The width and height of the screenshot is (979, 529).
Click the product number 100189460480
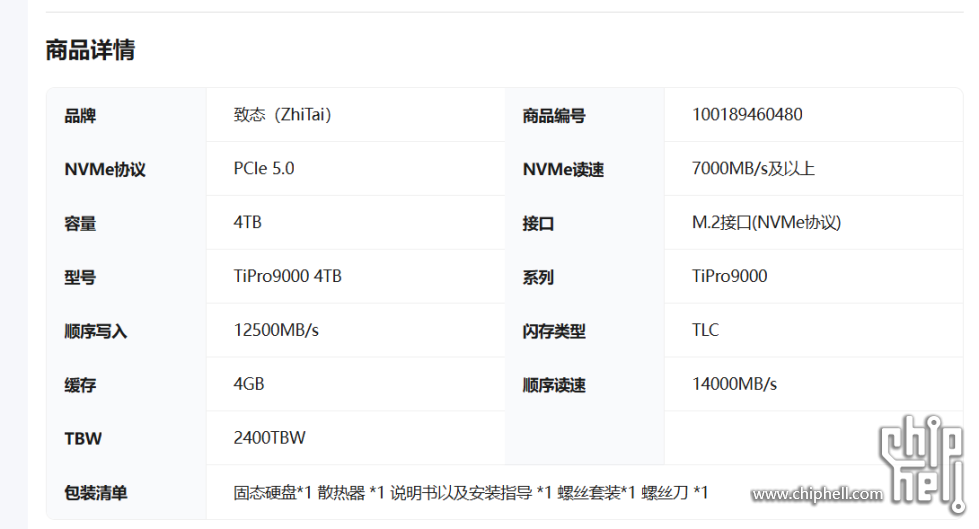747,115
